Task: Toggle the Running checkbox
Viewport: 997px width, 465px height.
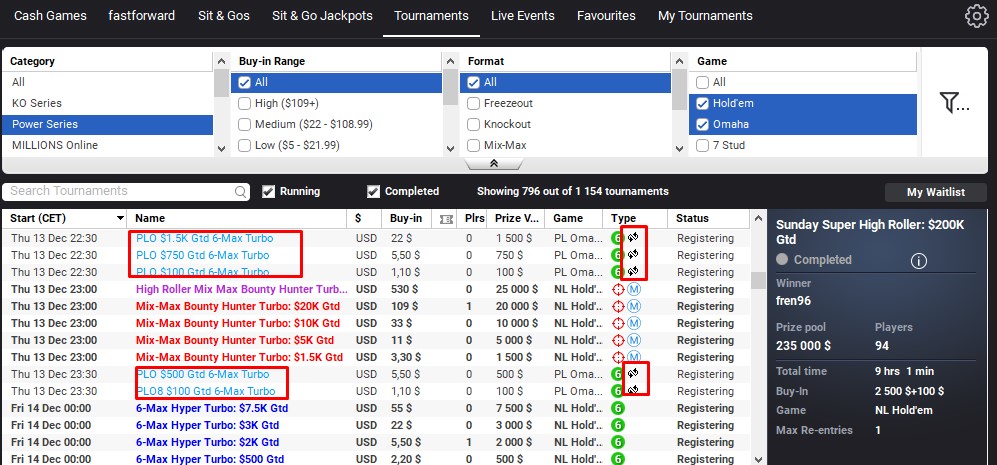Action: 268,191
